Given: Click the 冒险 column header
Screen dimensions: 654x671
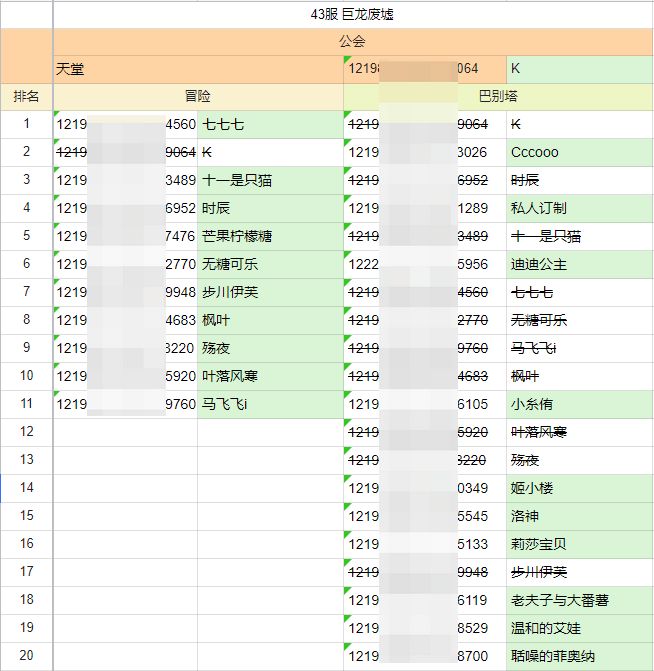Looking at the screenshot, I should 198,97.
